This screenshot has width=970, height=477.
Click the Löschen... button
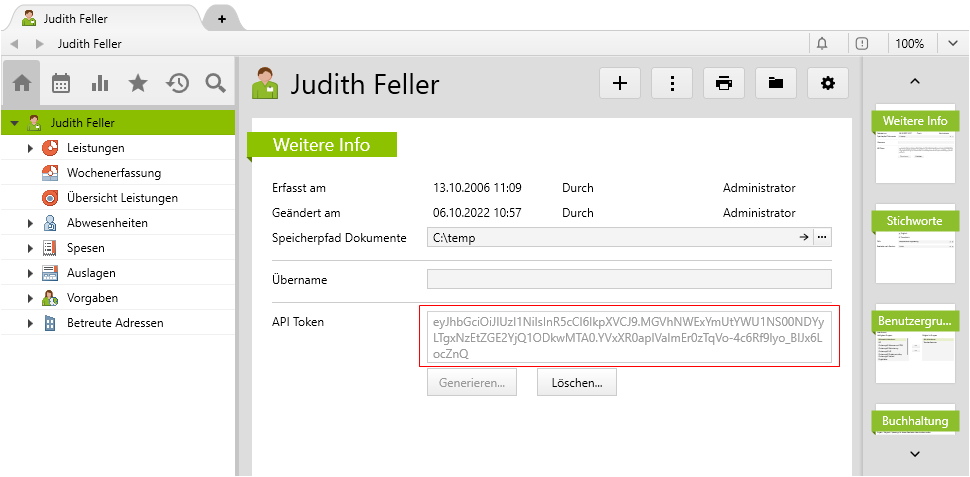click(x=577, y=382)
